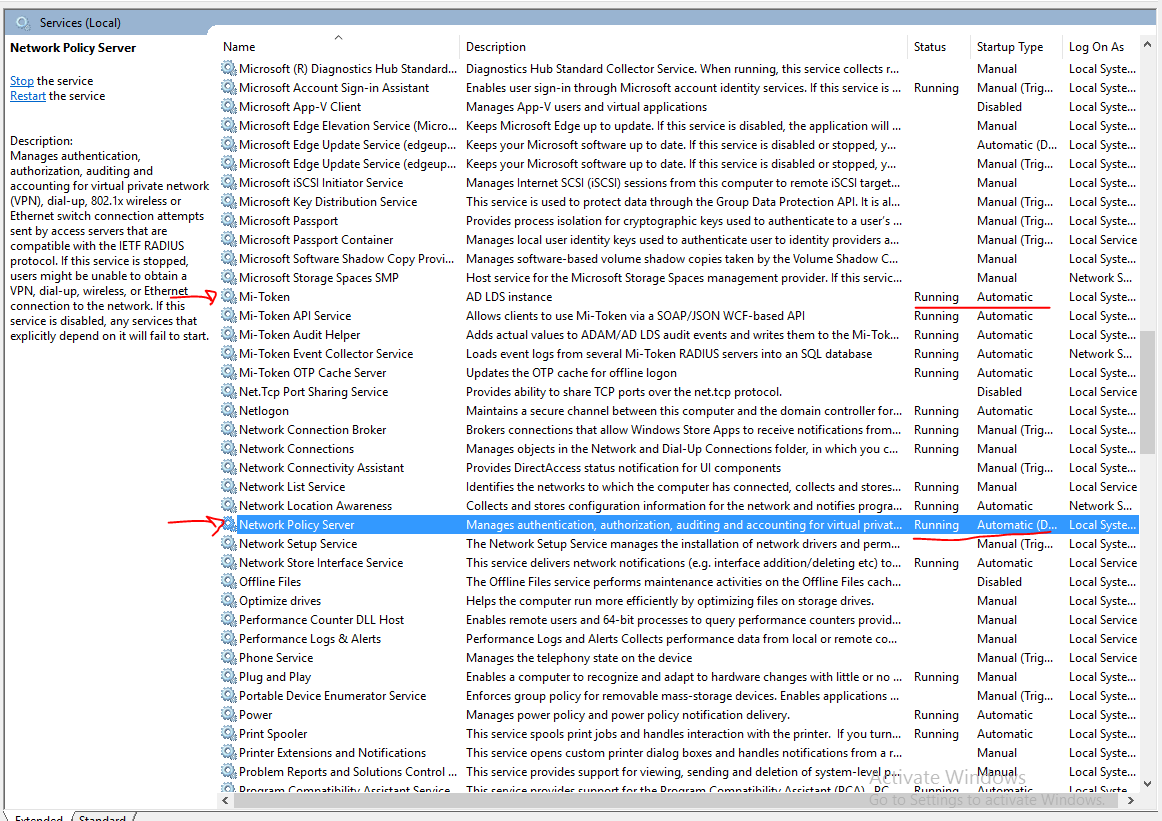
Task: Click the gear icon of Network Policy Server
Action: point(228,525)
